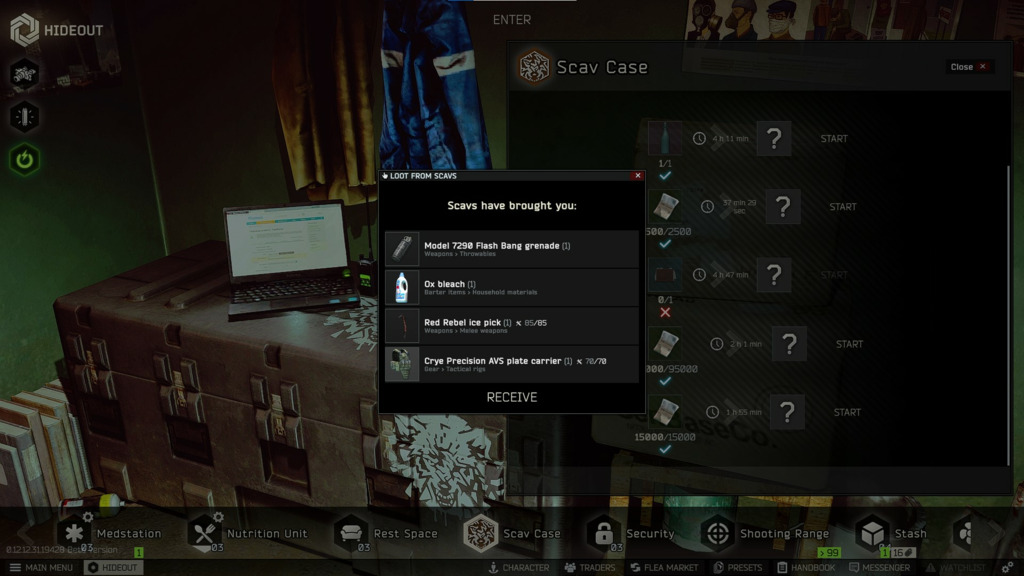Select the Flash Bang grenade item icon
The height and width of the screenshot is (576, 1024).
pyautogui.click(x=402, y=249)
